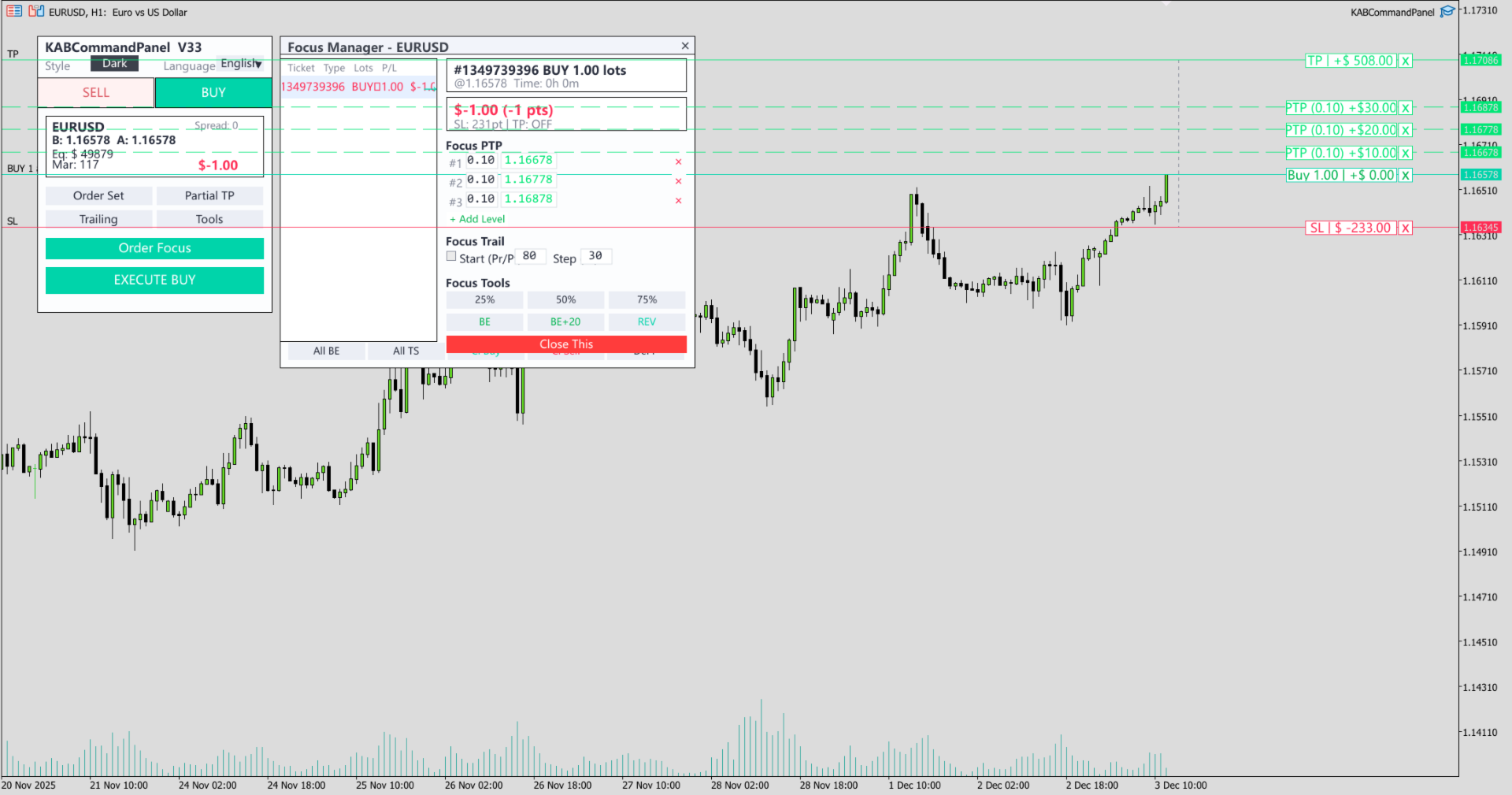Viewport: 1512px width, 795px height.
Task: Close 75% of the focused position
Action: (x=647, y=300)
